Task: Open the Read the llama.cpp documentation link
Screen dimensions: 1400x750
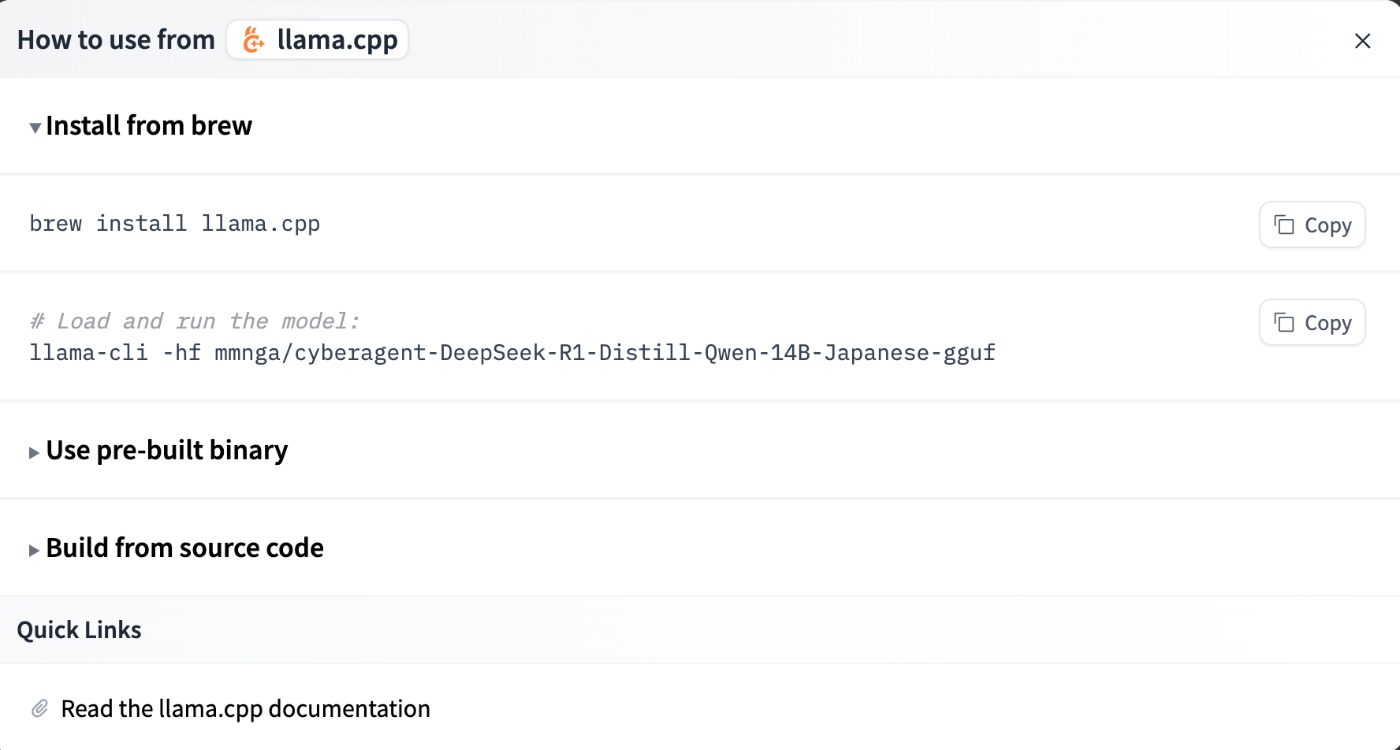Action: [x=246, y=708]
